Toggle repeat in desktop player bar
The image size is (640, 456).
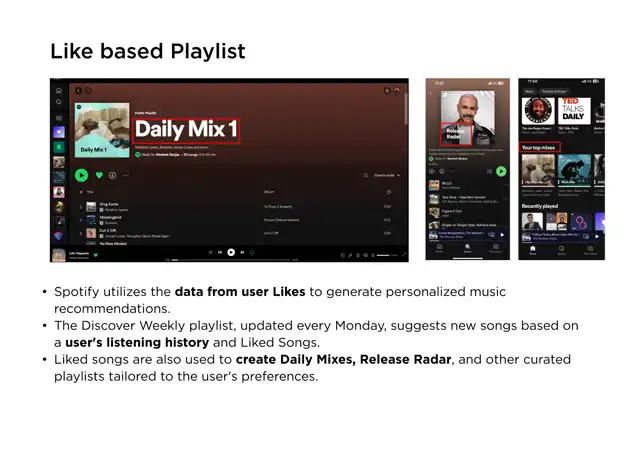click(x=252, y=252)
